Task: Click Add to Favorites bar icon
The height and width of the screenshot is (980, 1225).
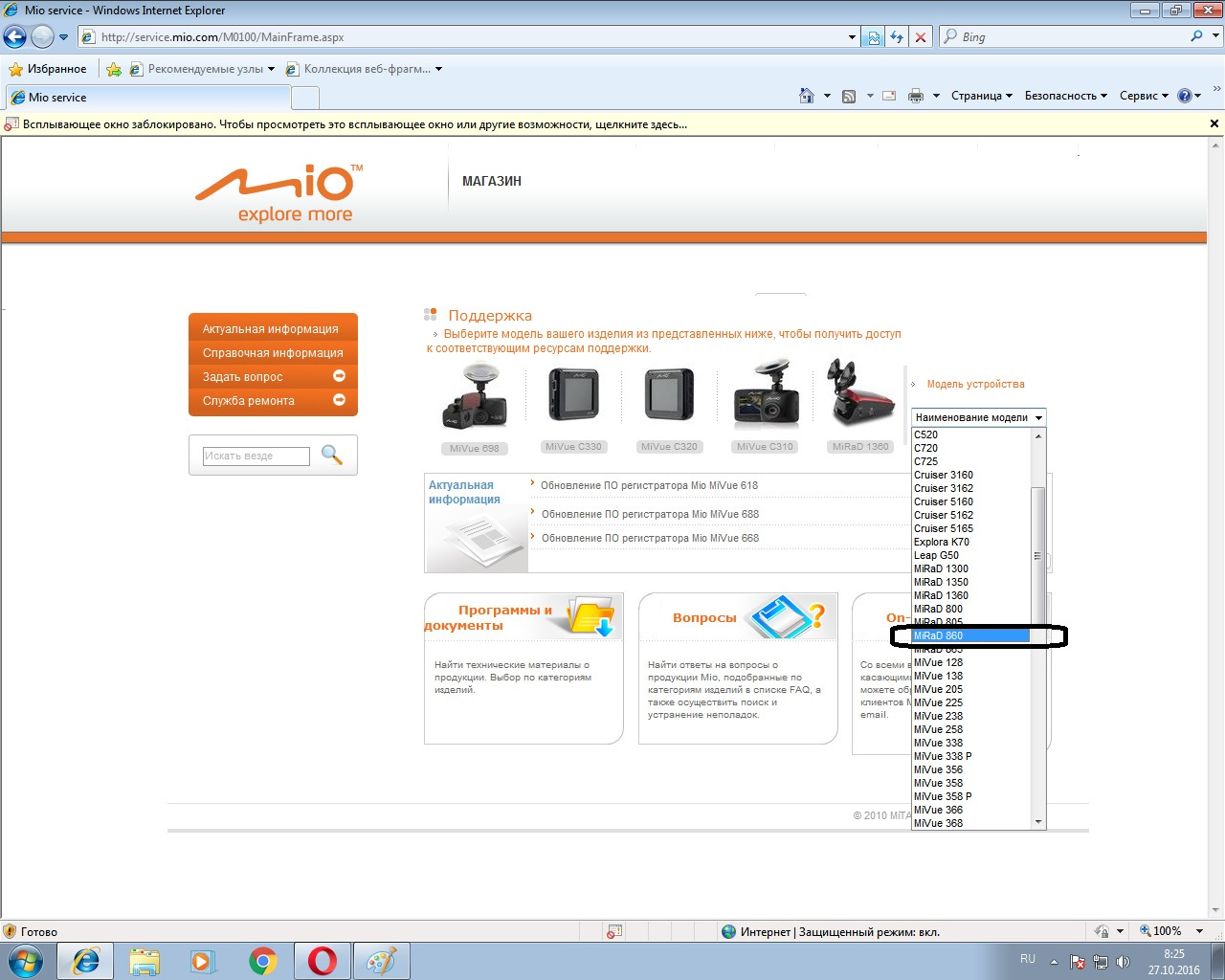Action: point(114,69)
